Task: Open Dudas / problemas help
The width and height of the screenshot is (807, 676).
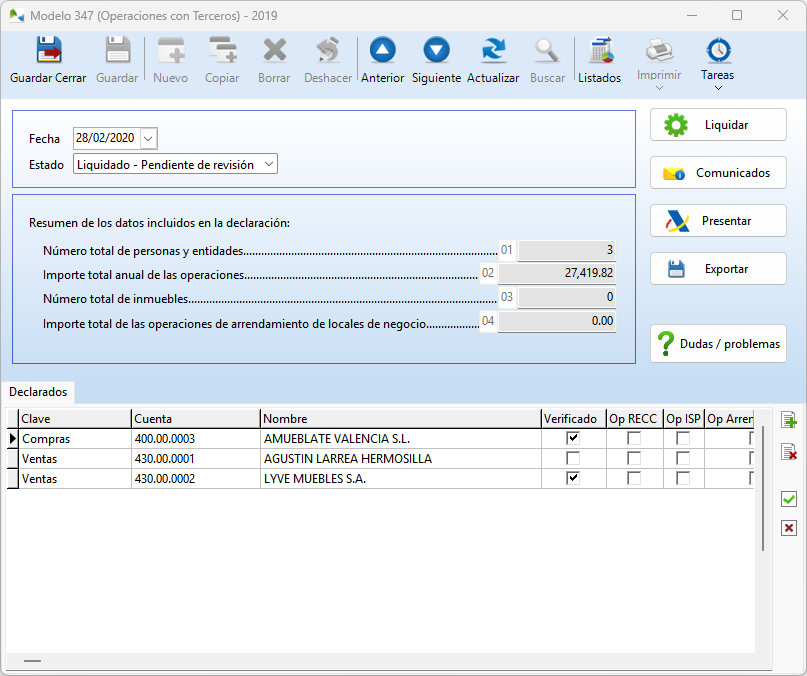Action: point(718,343)
